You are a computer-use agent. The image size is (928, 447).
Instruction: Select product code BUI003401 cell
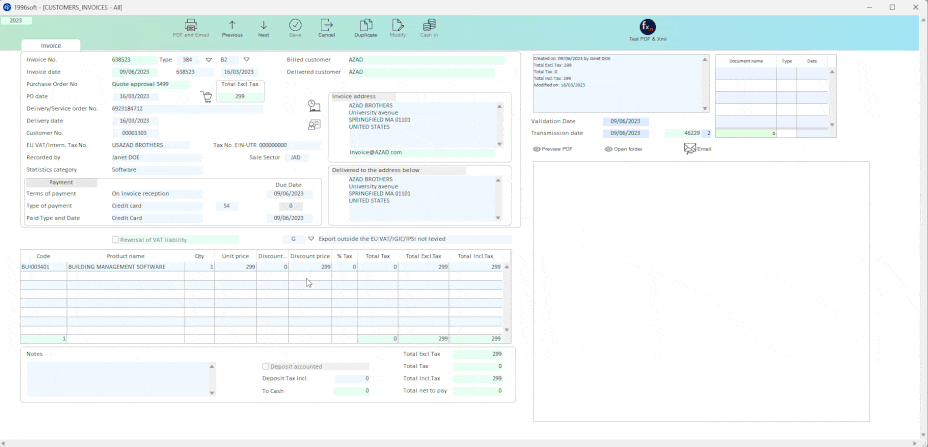43,267
